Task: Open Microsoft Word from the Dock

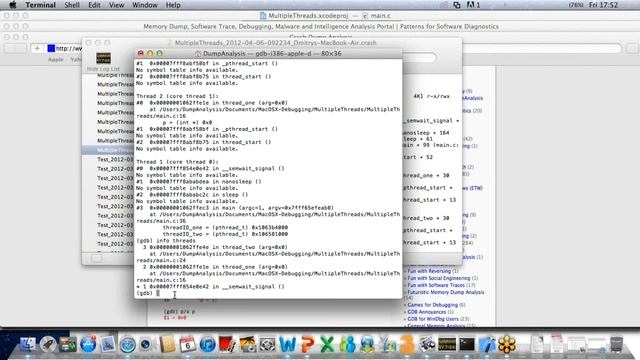Action: 287,344
